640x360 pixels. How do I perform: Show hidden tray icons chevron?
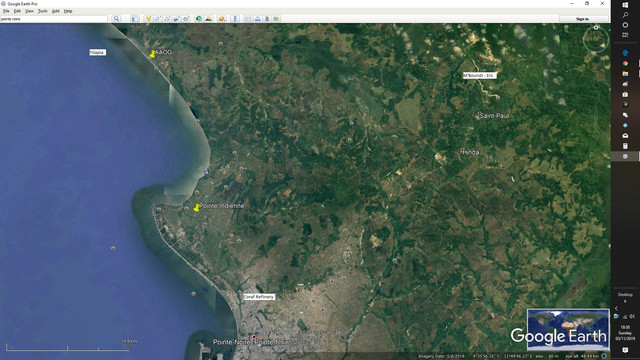tap(616, 308)
